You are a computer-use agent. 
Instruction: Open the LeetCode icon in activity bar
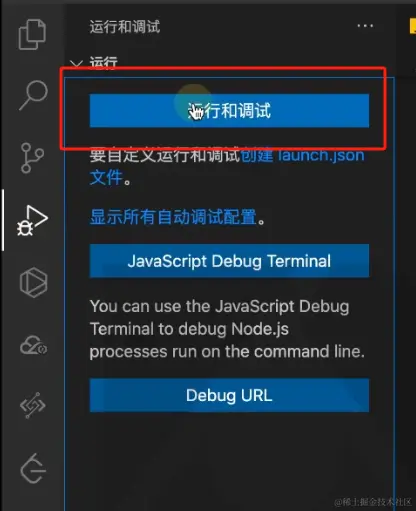click(x=33, y=468)
